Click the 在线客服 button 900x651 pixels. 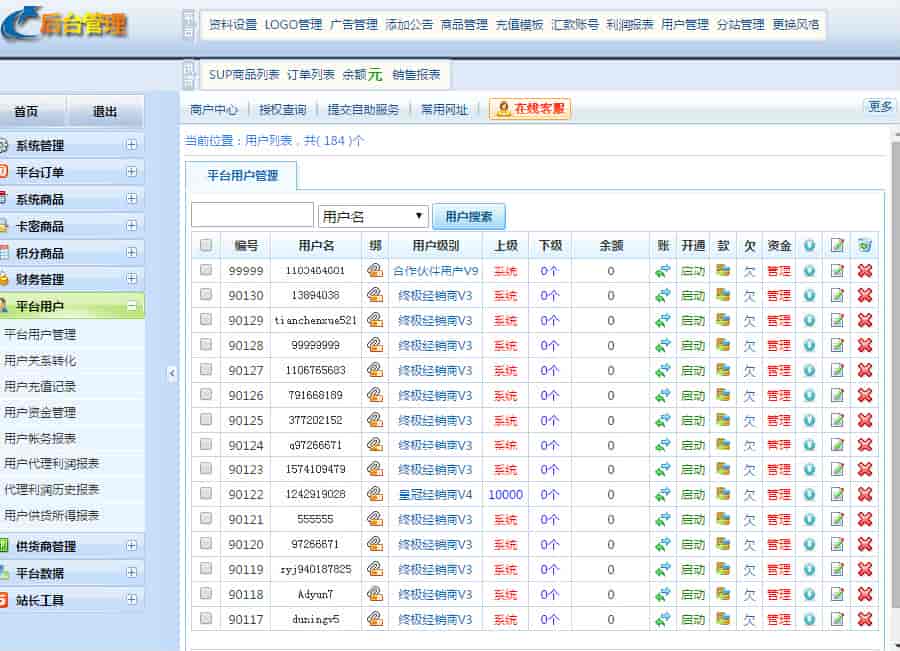[530, 109]
